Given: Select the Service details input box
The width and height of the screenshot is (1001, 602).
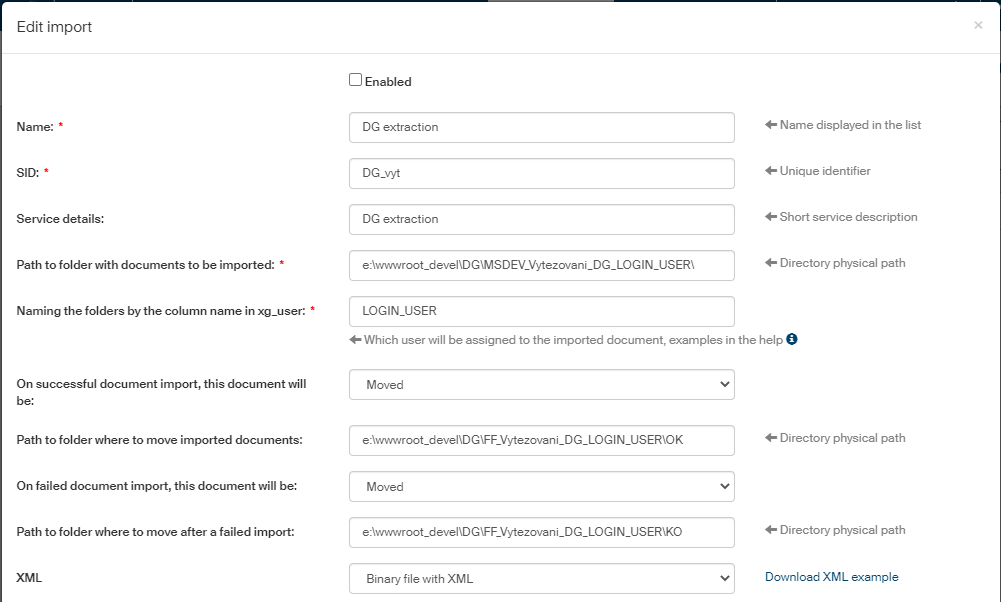Looking at the screenshot, I should [x=541, y=219].
